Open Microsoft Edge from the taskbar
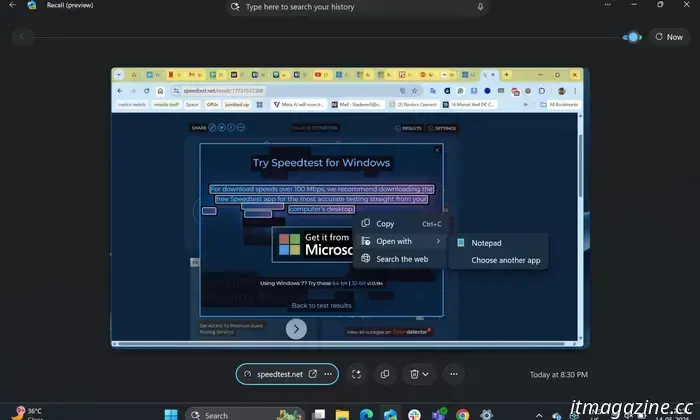The height and width of the screenshot is (420, 700). [x=366, y=415]
